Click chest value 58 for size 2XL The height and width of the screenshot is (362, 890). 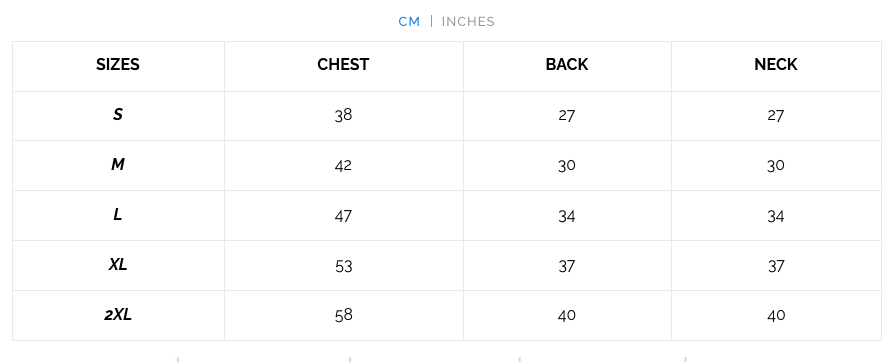(x=343, y=315)
